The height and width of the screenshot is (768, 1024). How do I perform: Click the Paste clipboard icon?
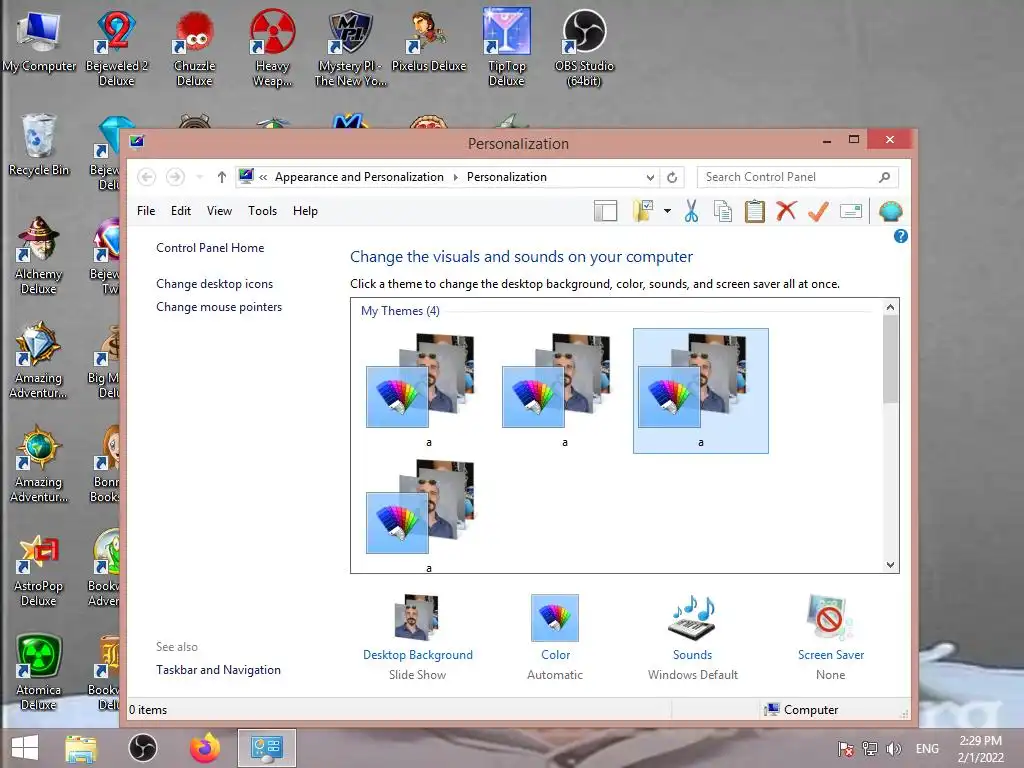[x=754, y=211]
